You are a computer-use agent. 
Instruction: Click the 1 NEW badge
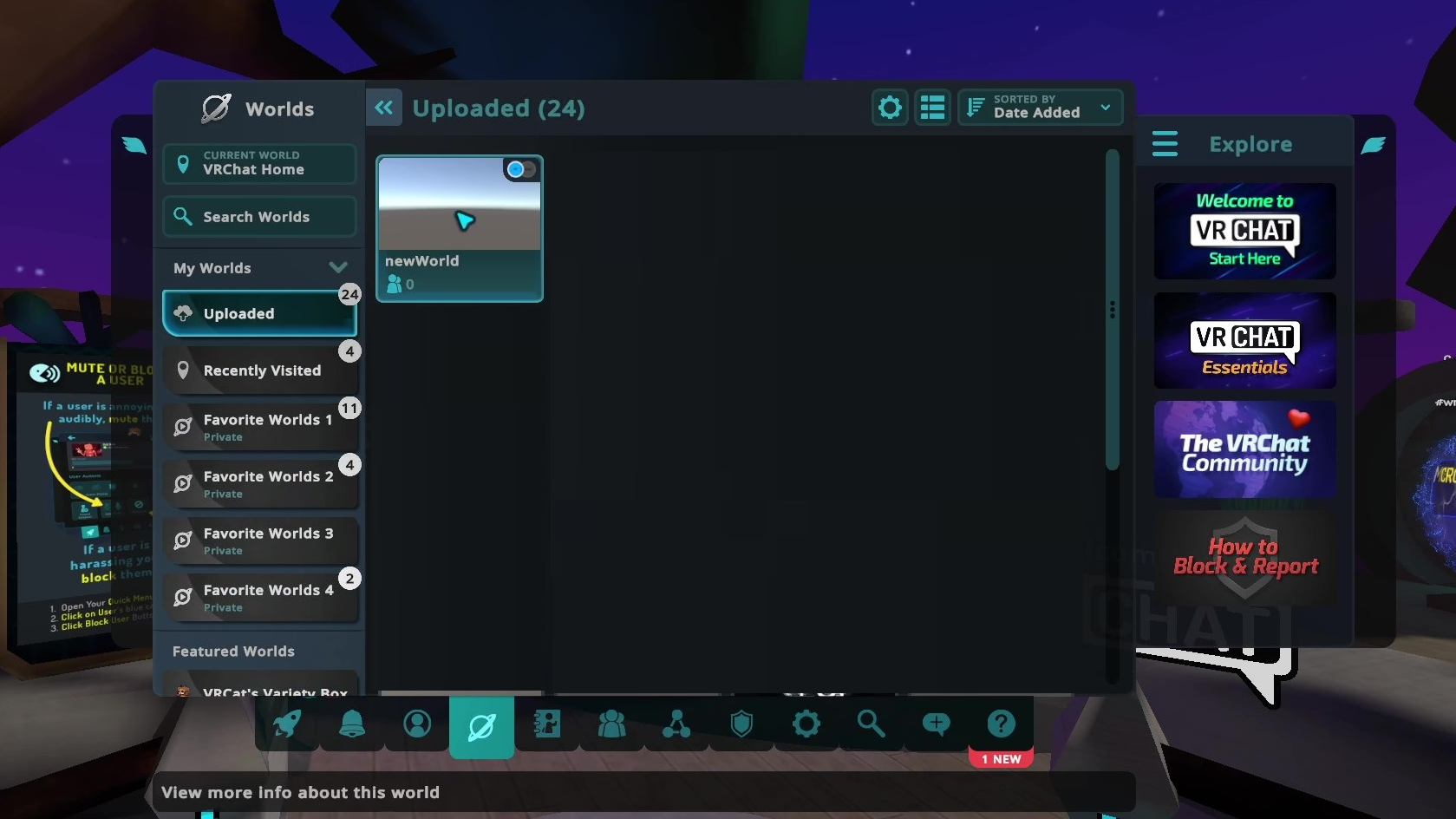[1001, 759]
